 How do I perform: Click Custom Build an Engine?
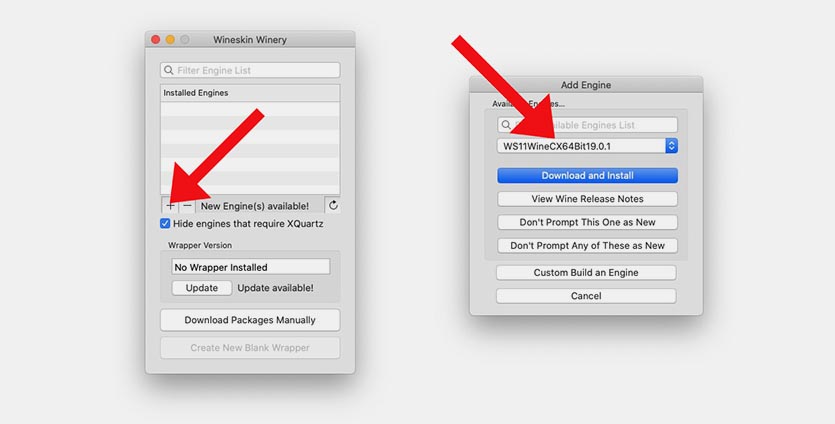586,272
